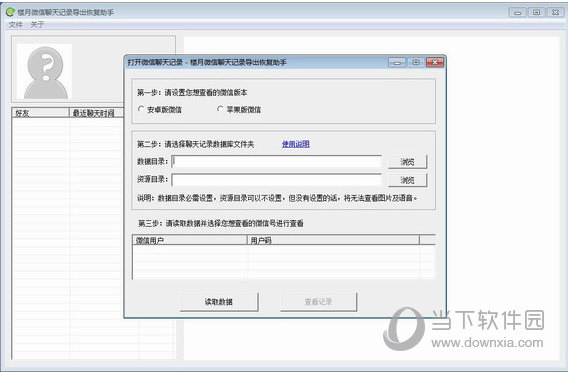This screenshot has width=568, height=372.
Task: Click the 资源目录 input field
Action: (276, 180)
